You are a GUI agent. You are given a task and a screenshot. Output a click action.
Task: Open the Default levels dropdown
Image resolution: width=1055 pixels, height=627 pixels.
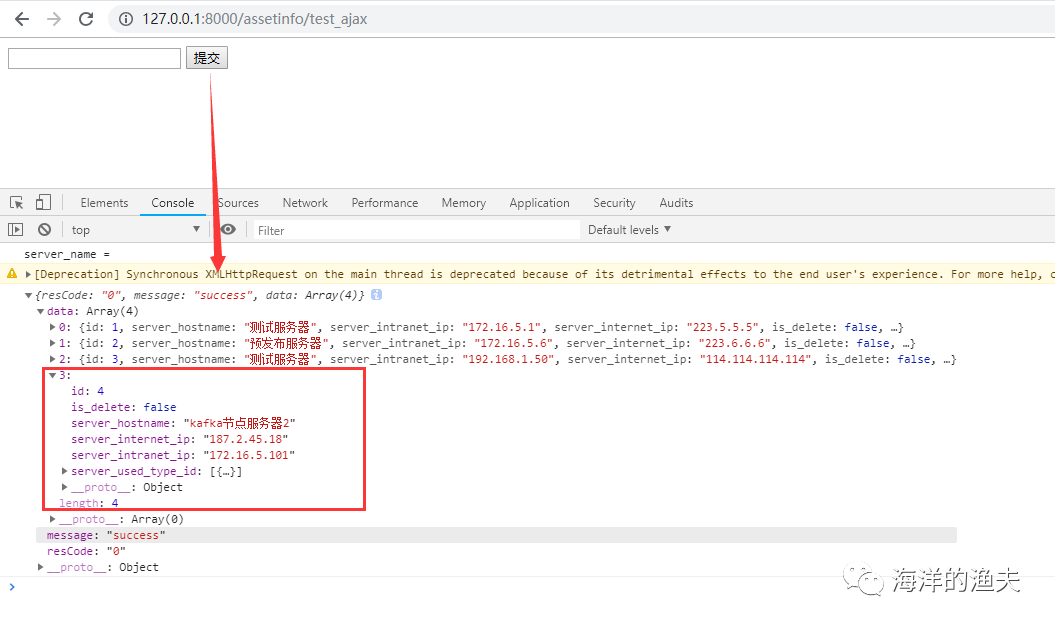pos(629,229)
